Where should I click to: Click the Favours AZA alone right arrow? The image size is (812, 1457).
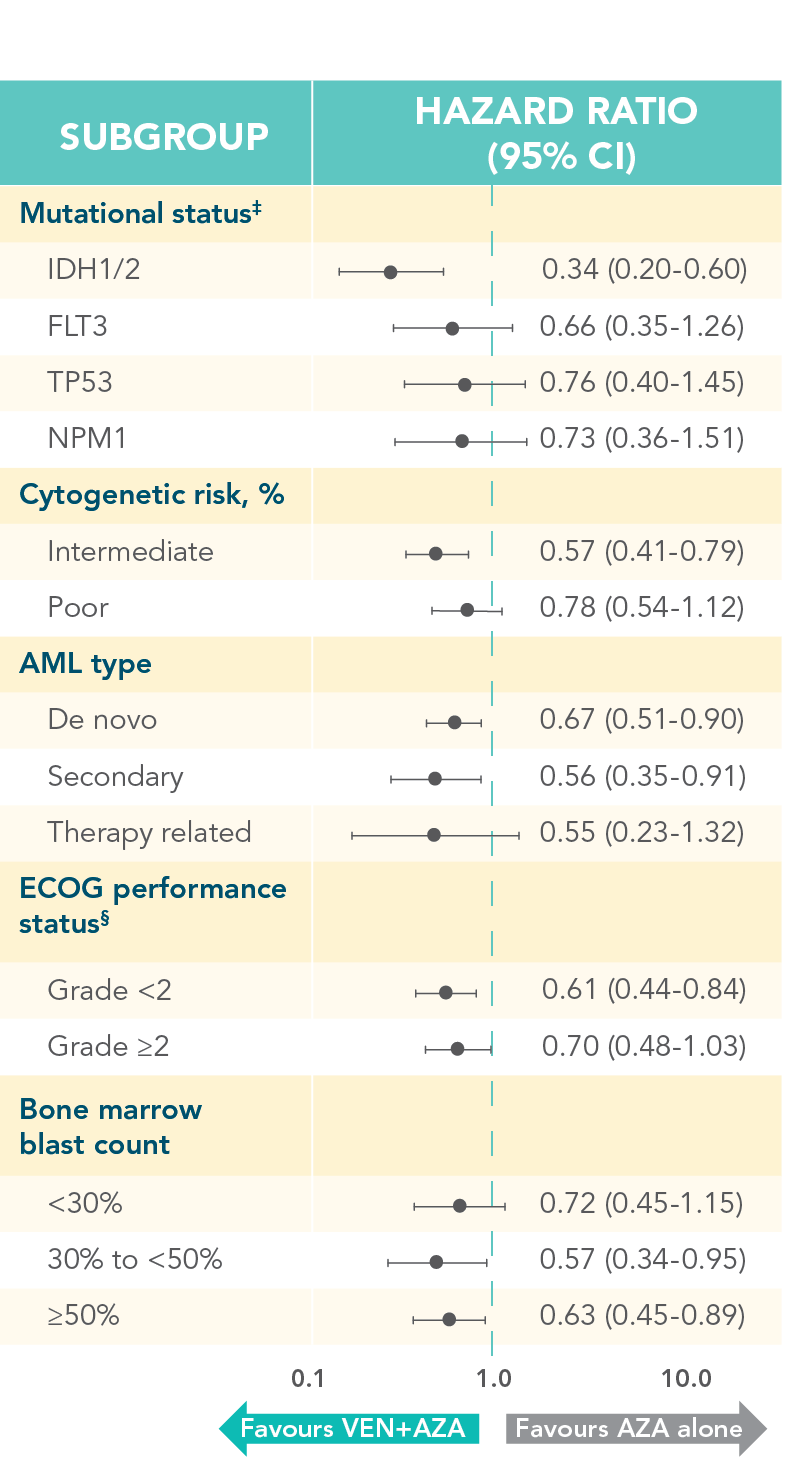pos(636,1428)
